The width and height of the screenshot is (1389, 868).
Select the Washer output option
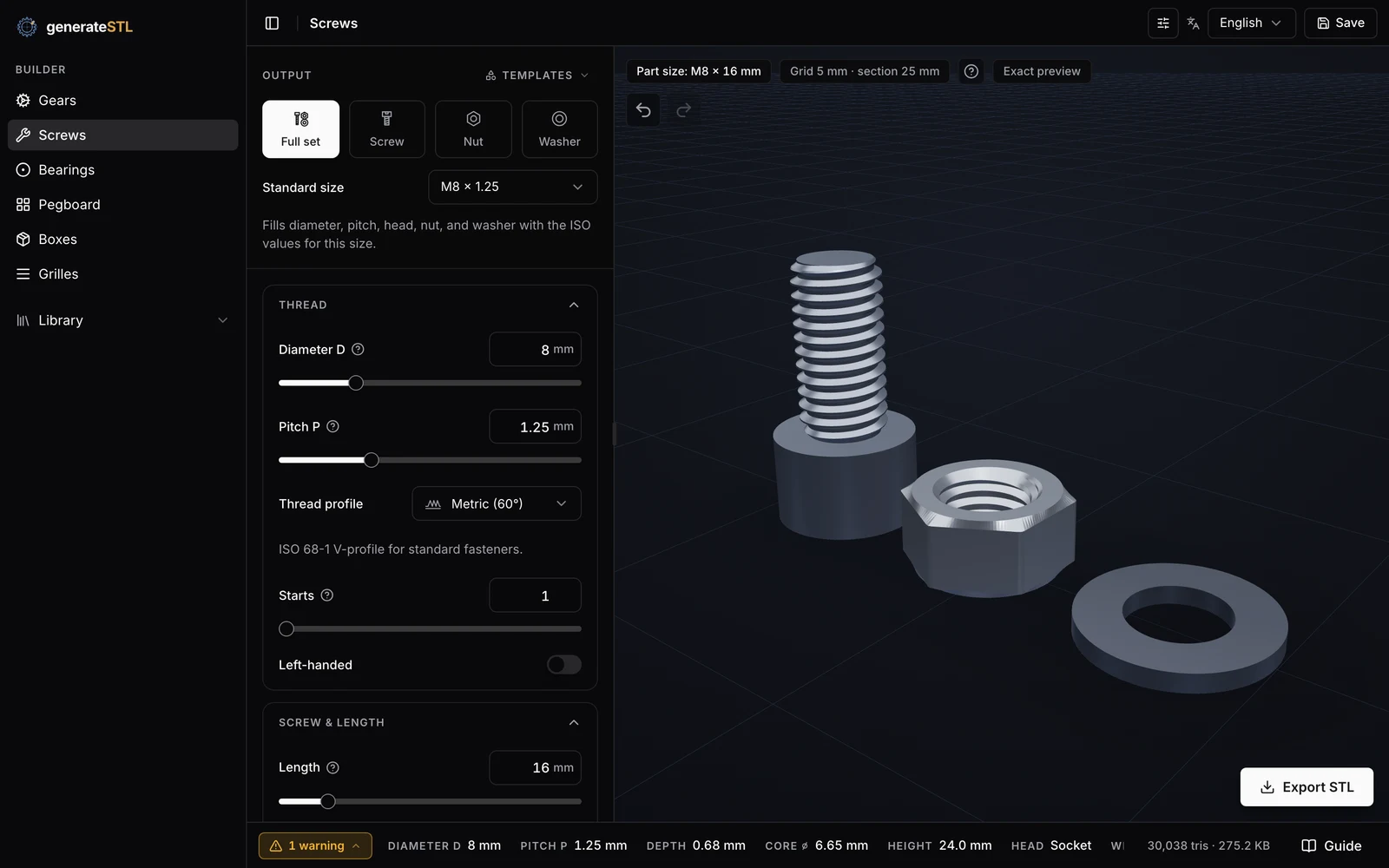coord(559,129)
